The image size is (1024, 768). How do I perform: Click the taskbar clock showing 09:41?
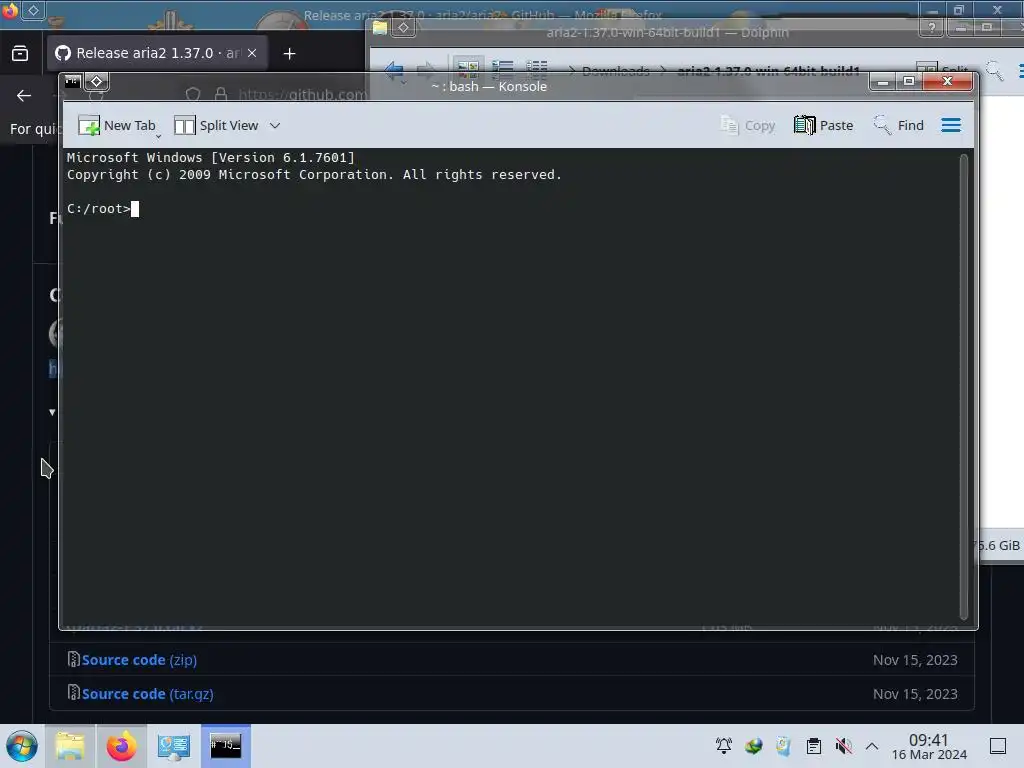pyautogui.click(x=929, y=746)
